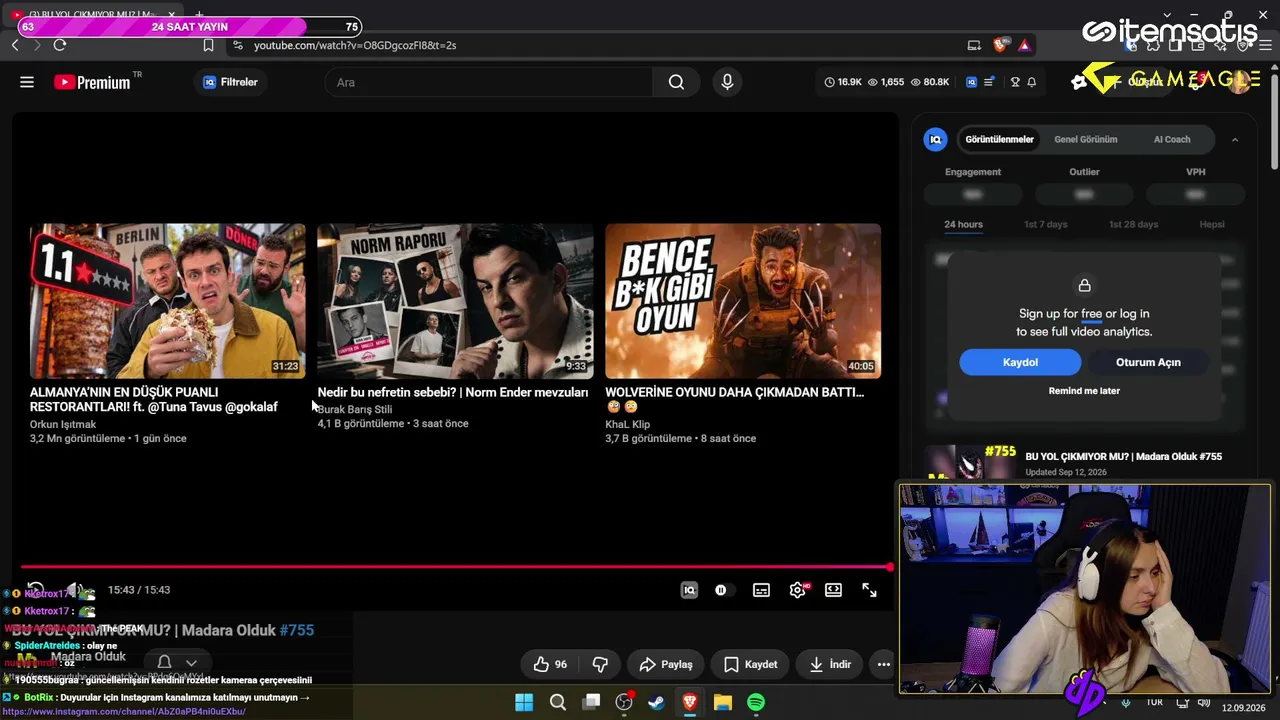Select the AI Coach tab

coord(1172,139)
